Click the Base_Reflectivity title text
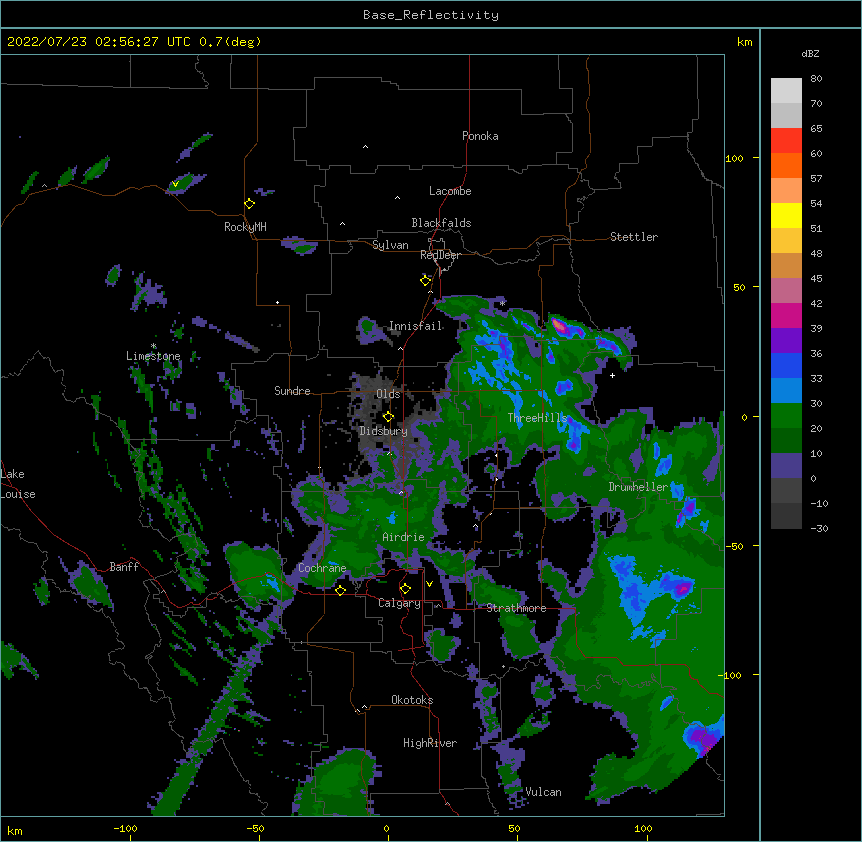 point(431,15)
